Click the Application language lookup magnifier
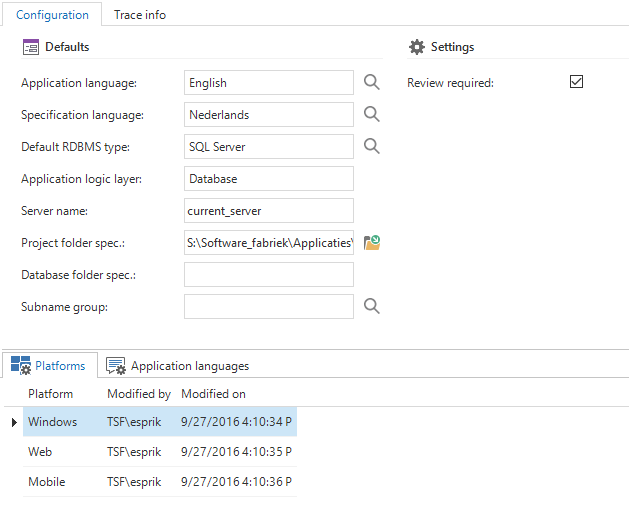Screen dimensions: 629x516 [x=371, y=83]
